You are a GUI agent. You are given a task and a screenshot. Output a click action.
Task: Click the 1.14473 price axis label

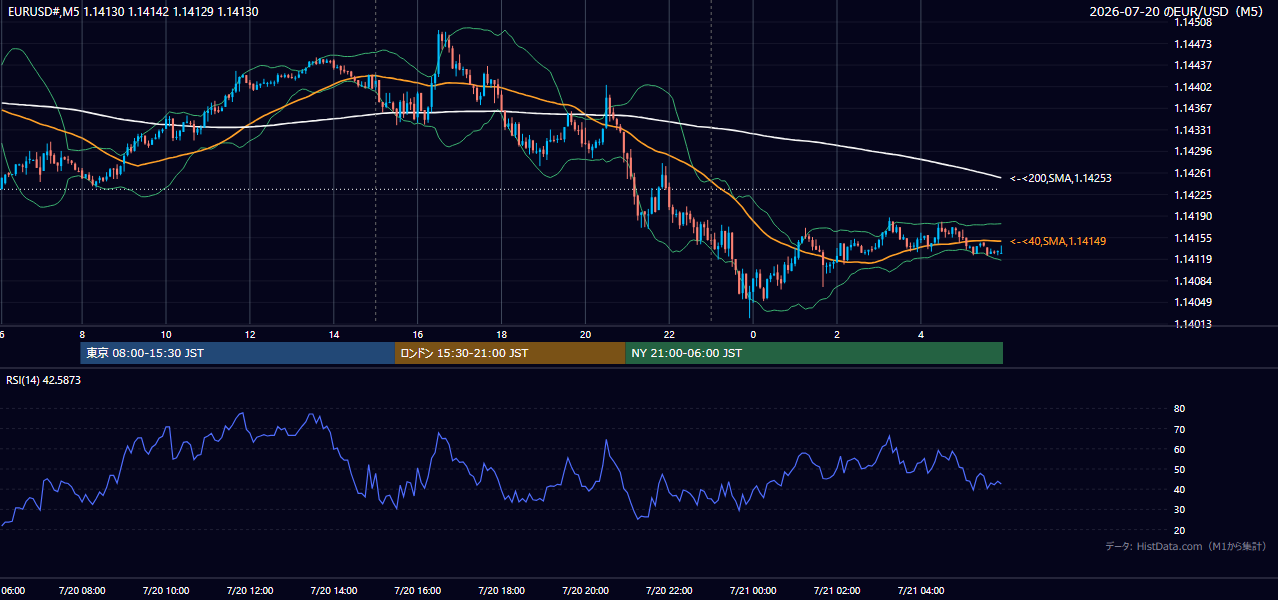point(1194,44)
